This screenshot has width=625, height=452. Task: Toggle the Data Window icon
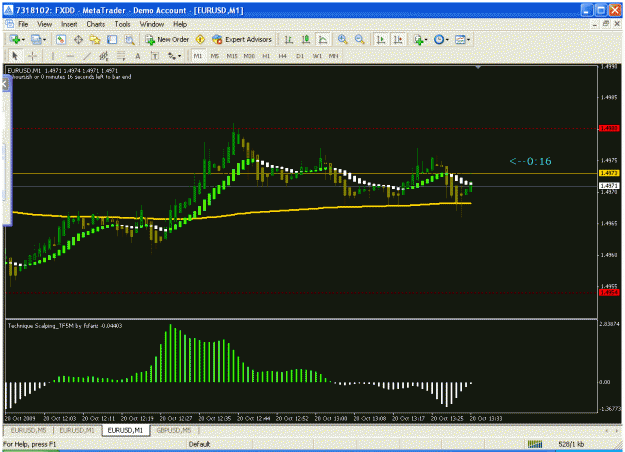78,39
